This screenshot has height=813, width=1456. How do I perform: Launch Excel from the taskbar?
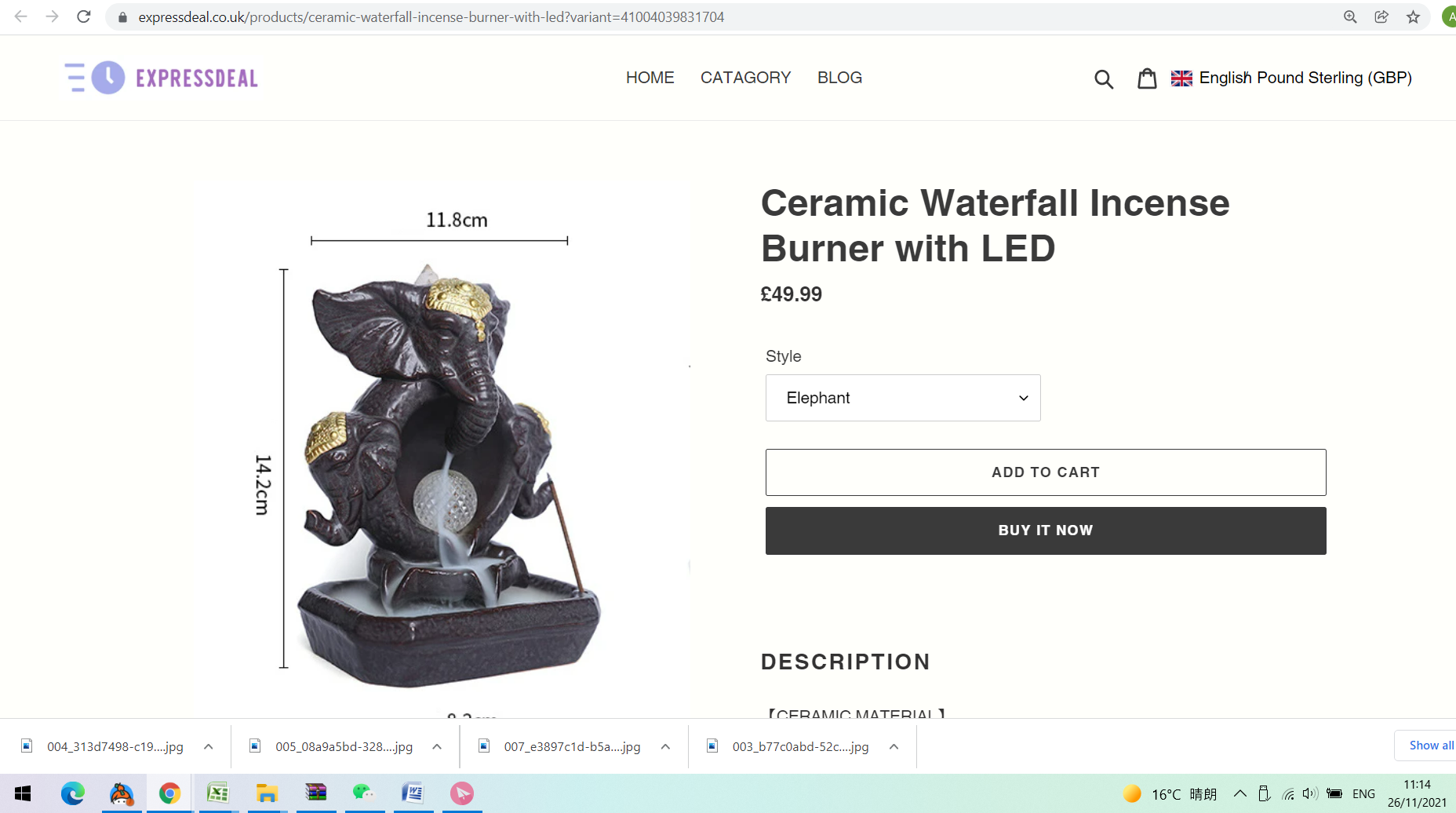tap(217, 793)
